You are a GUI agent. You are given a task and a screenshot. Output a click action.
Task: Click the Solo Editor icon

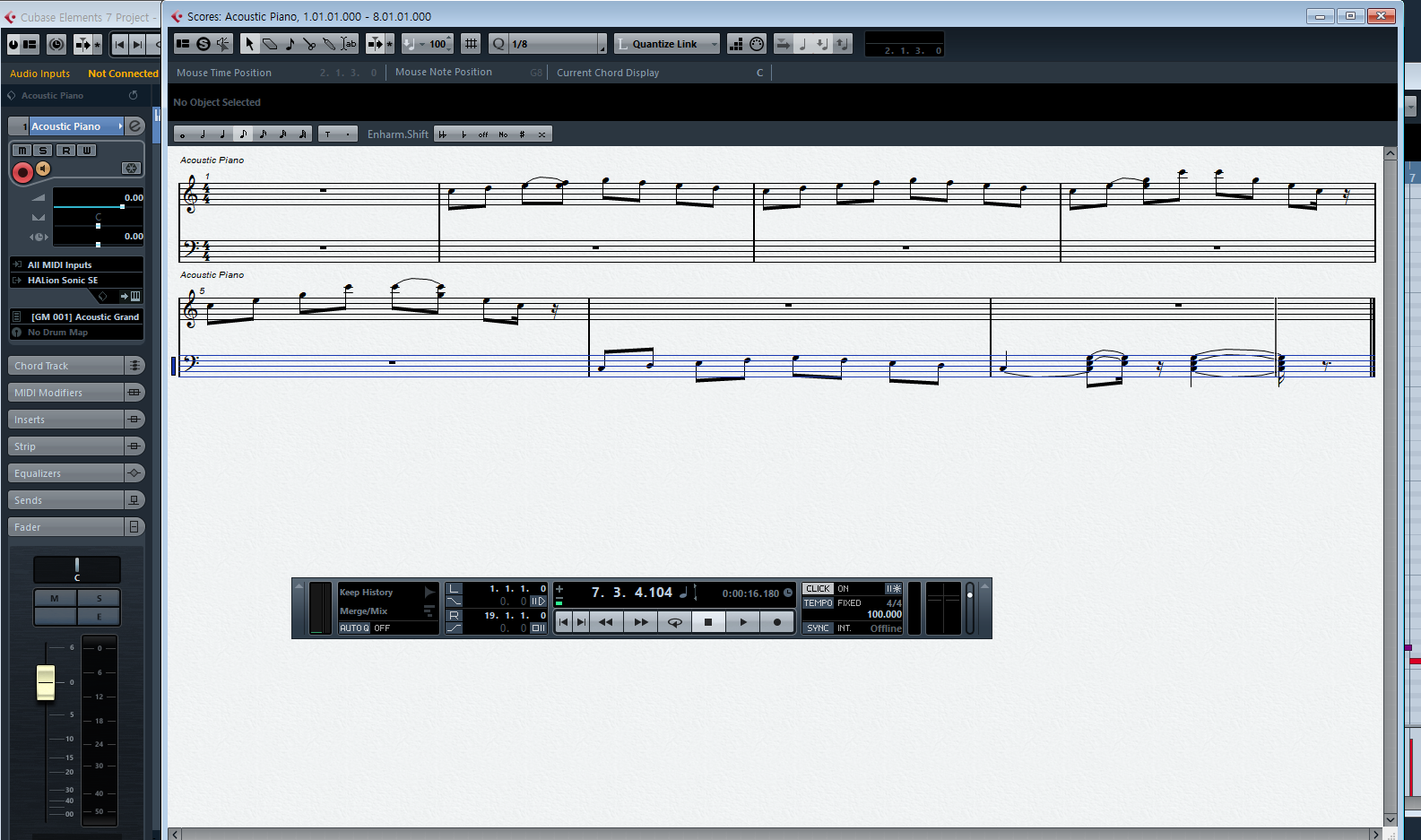[204, 44]
